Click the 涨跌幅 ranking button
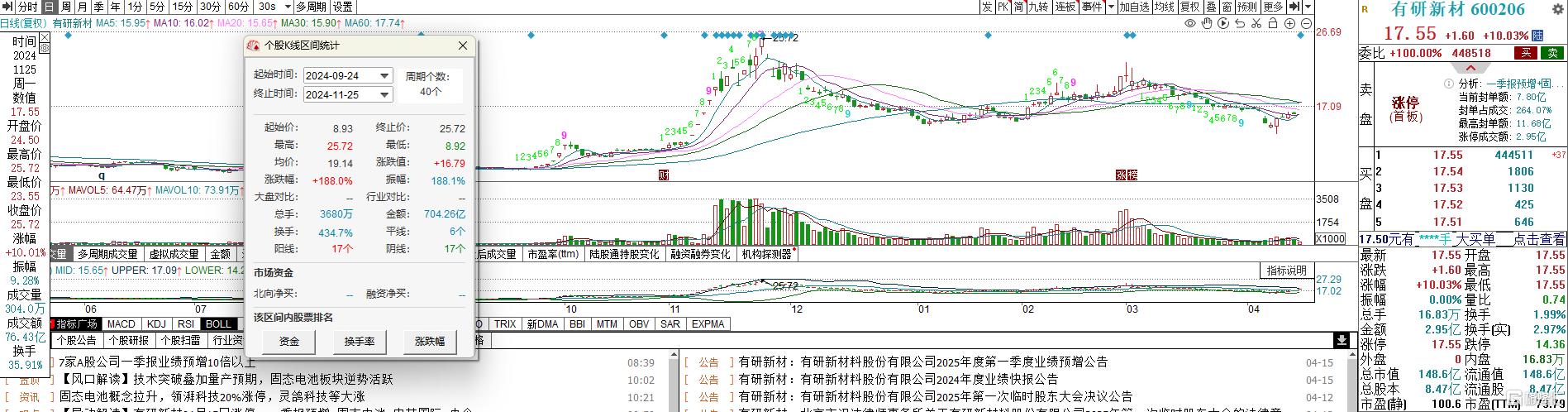The image size is (1568, 412). click(x=430, y=341)
